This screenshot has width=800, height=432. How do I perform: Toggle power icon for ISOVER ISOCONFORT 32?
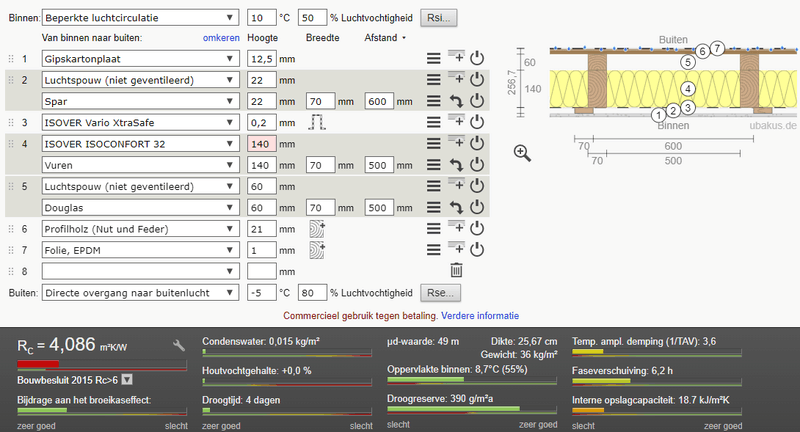point(477,143)
